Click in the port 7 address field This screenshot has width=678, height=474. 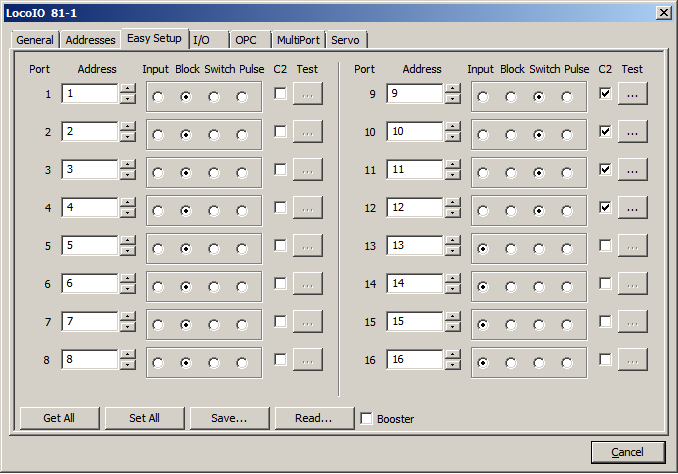(89, 322)
